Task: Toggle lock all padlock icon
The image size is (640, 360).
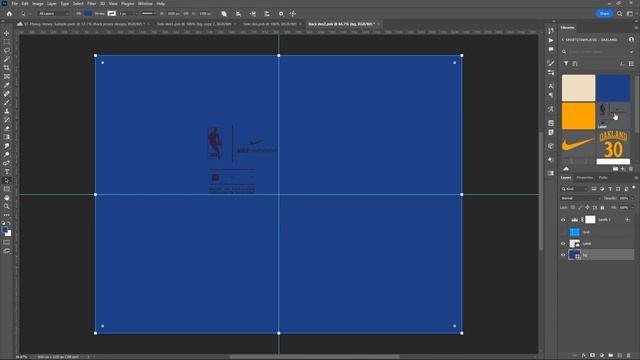Action: 602,207
